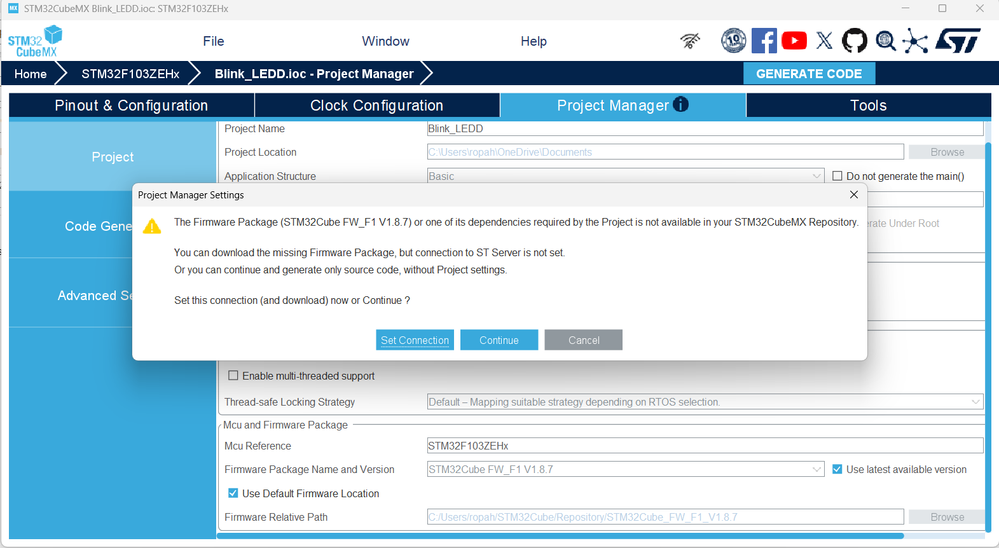Viewport: 999px width, 548px height.
Task: Uncheck Use Default Firmware Location
Action: click(x=233, y=493)
